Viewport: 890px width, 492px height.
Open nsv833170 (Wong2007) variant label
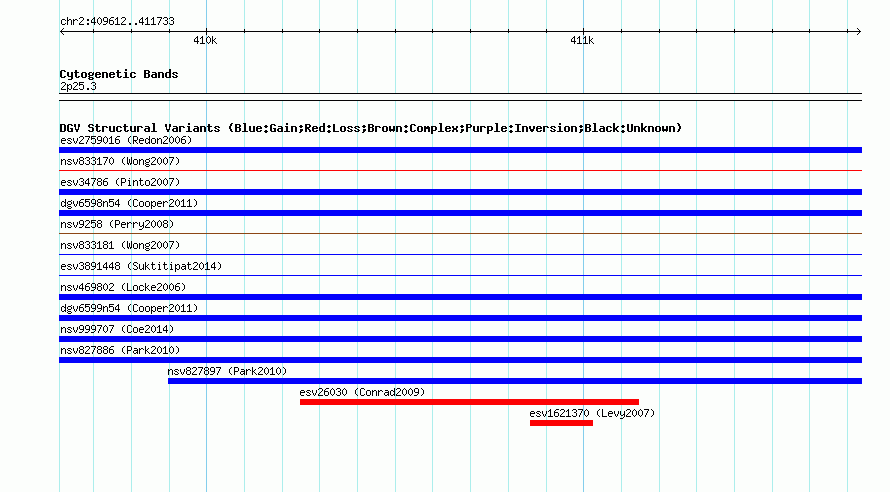tap(120, 161)
